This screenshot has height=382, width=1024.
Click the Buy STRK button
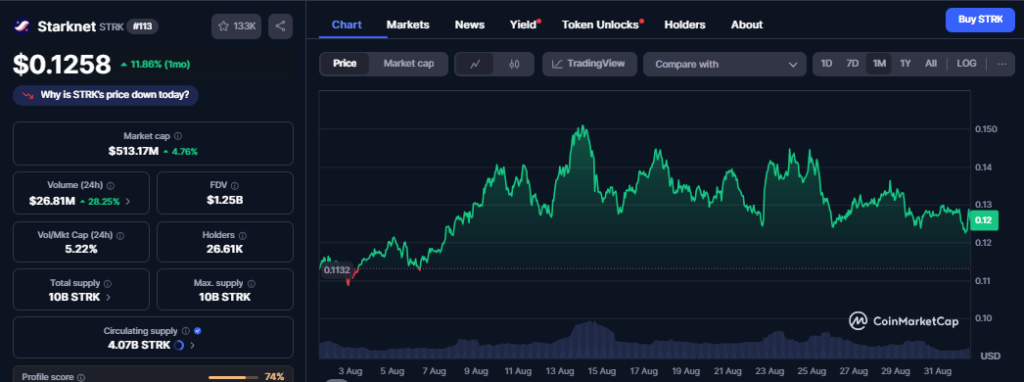pos(980,20)
